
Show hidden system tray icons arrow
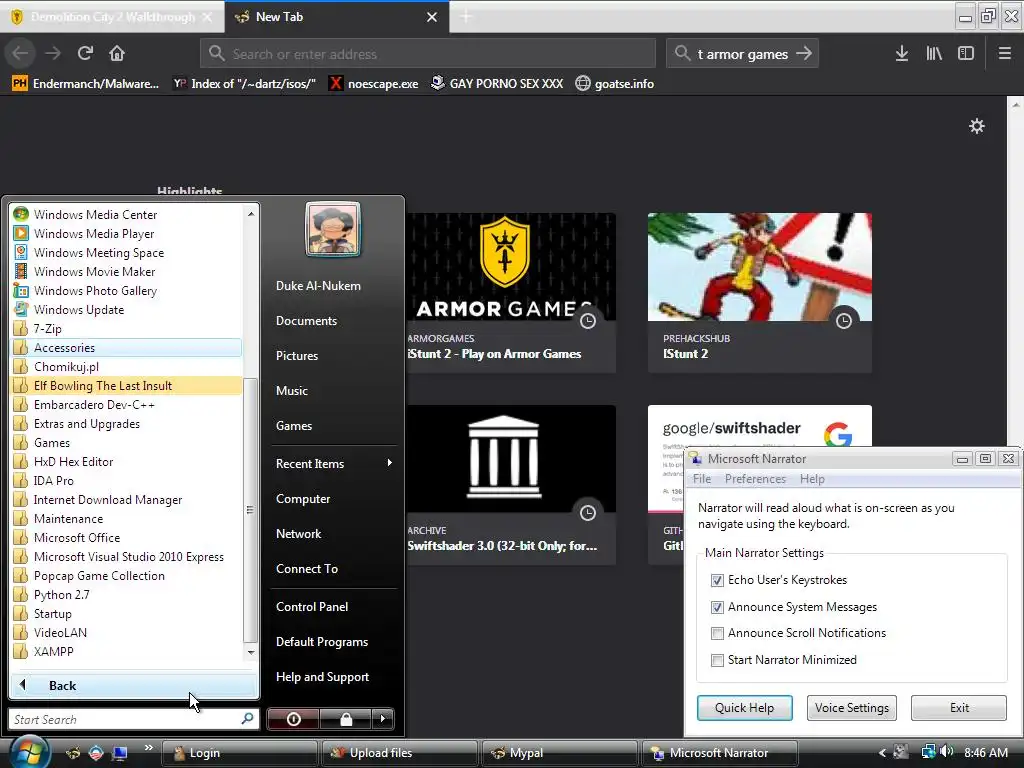point(882,752)
